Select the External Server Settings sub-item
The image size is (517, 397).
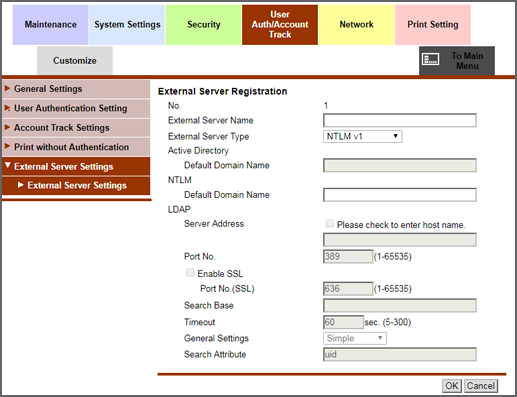point(76,185)
